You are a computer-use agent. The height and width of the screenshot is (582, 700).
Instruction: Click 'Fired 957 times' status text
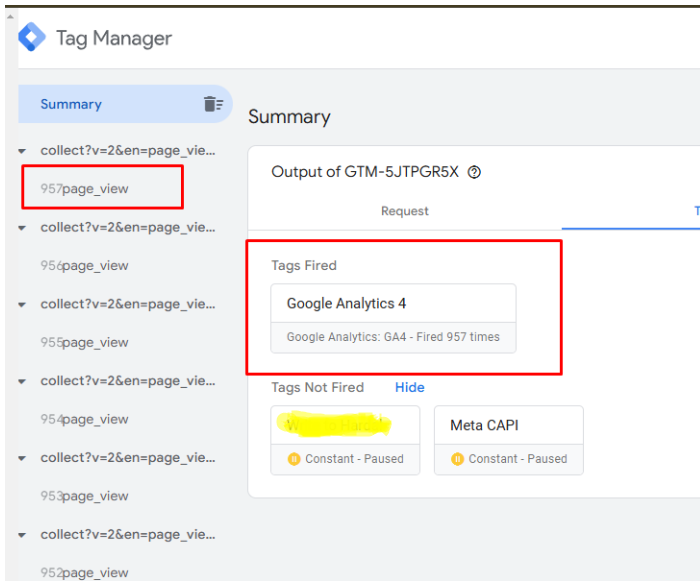(458, 337)
